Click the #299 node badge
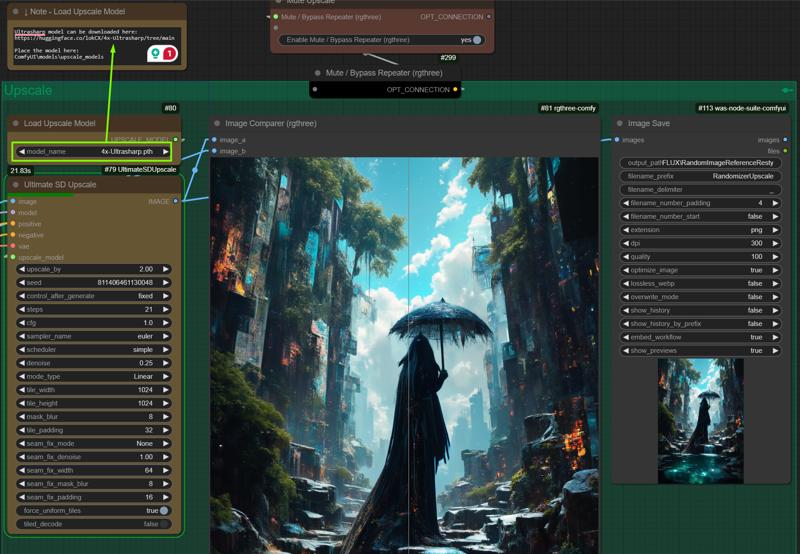 click(448, 58)
